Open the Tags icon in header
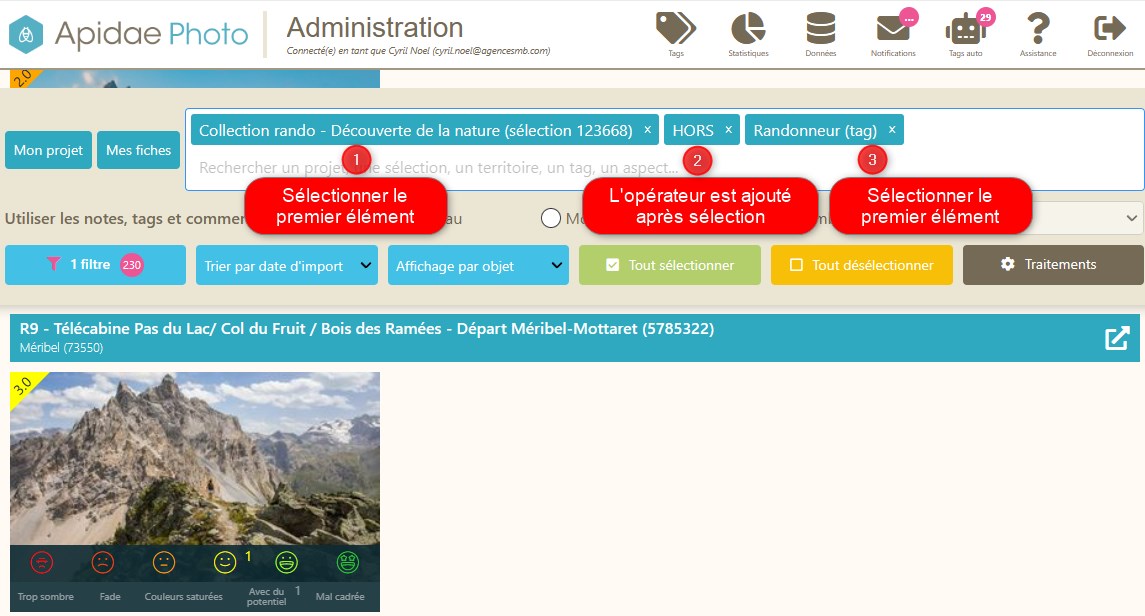The height and width of the screenshot is (616, 1145). pyautogui.click(x=675, y=28)
